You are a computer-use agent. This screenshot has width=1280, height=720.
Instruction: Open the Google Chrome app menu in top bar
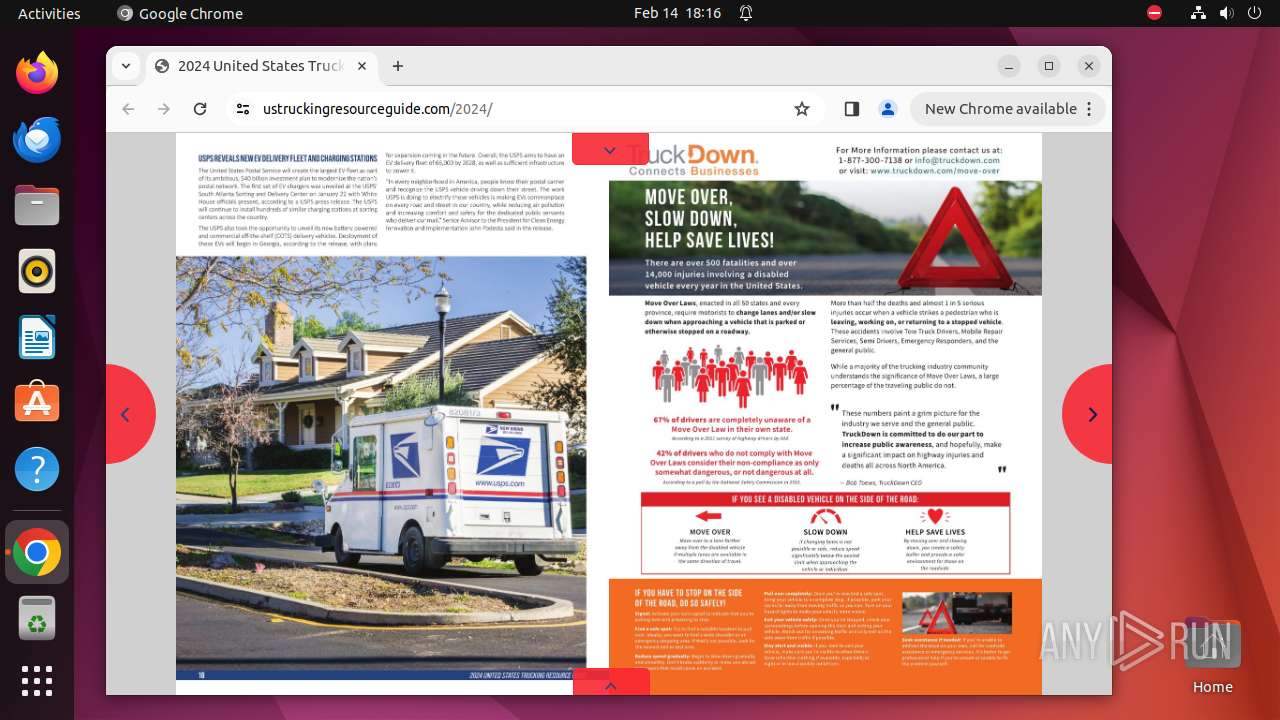(x=180, y=13)
